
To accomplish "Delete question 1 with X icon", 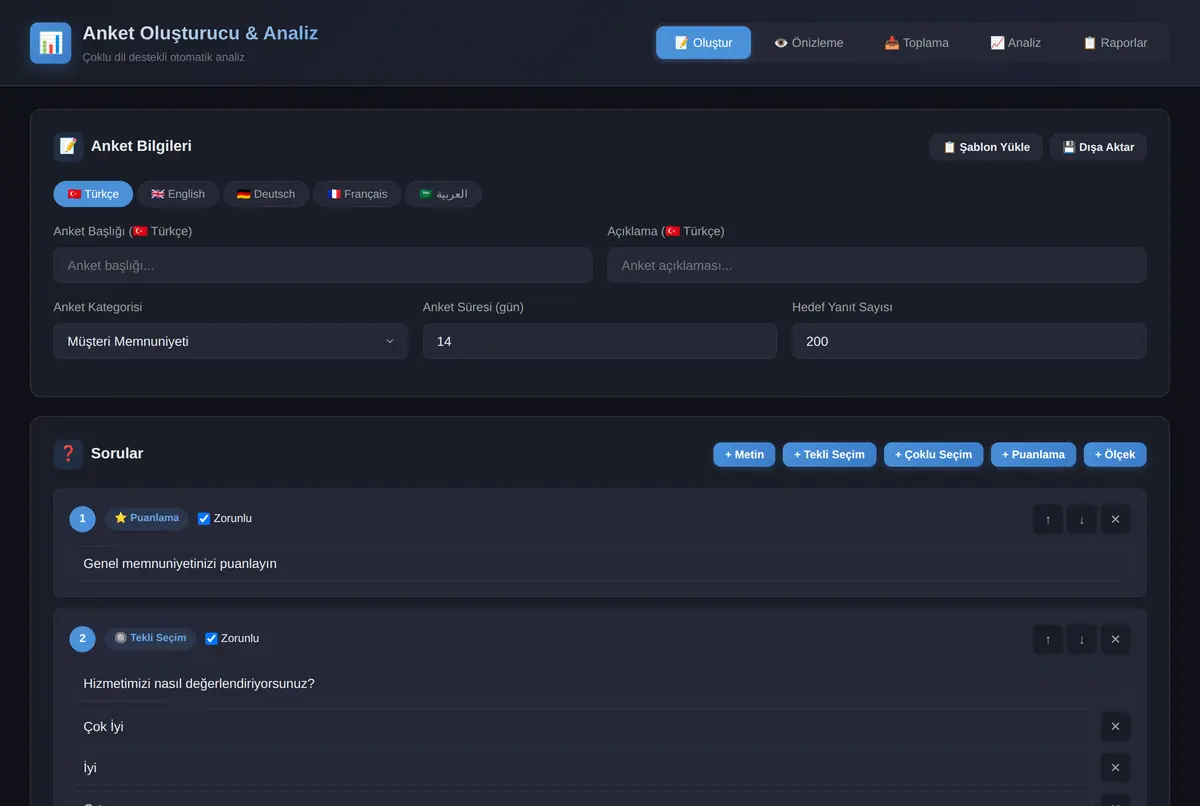I will point(1116,519).
